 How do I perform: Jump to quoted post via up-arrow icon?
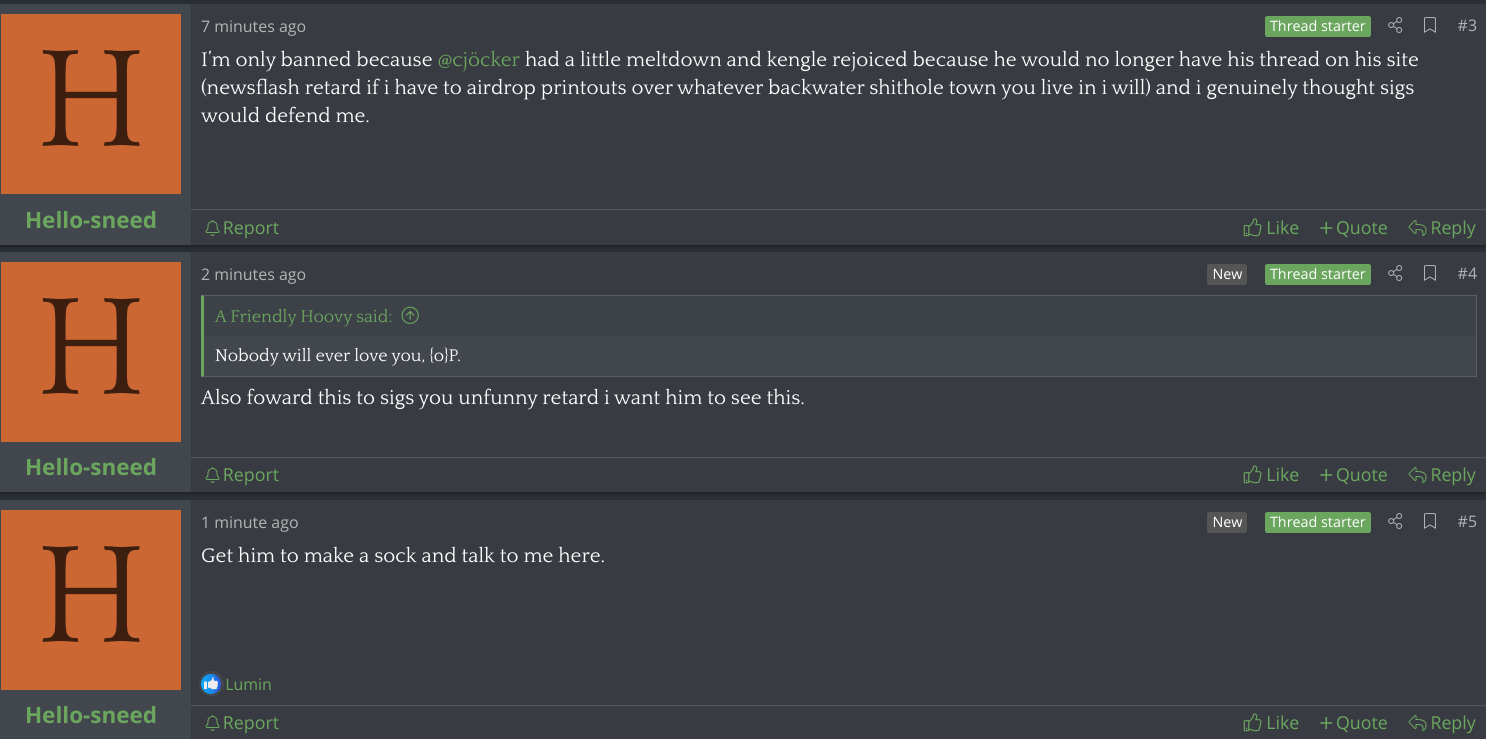coord(410,316)
